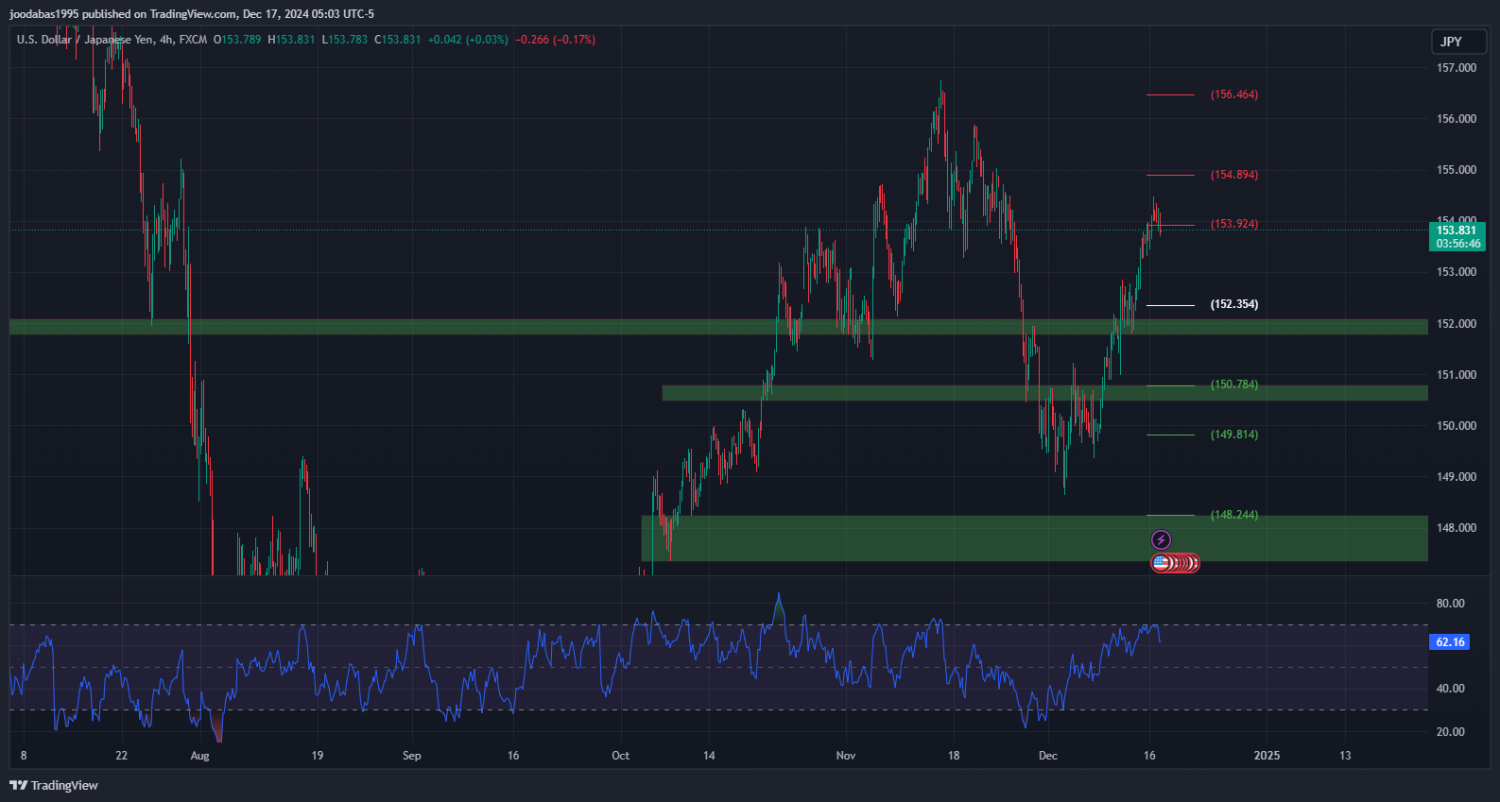Click the 148.000 price axis label
This screenshot has width=1500, height=802.
click(1456, 528)
